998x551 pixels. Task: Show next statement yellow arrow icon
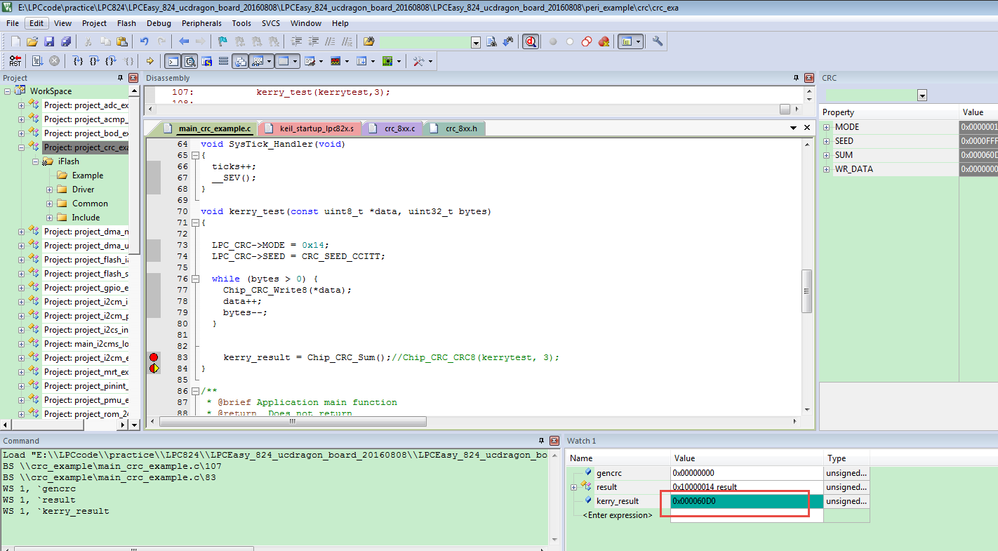click(x=150, y=61)
